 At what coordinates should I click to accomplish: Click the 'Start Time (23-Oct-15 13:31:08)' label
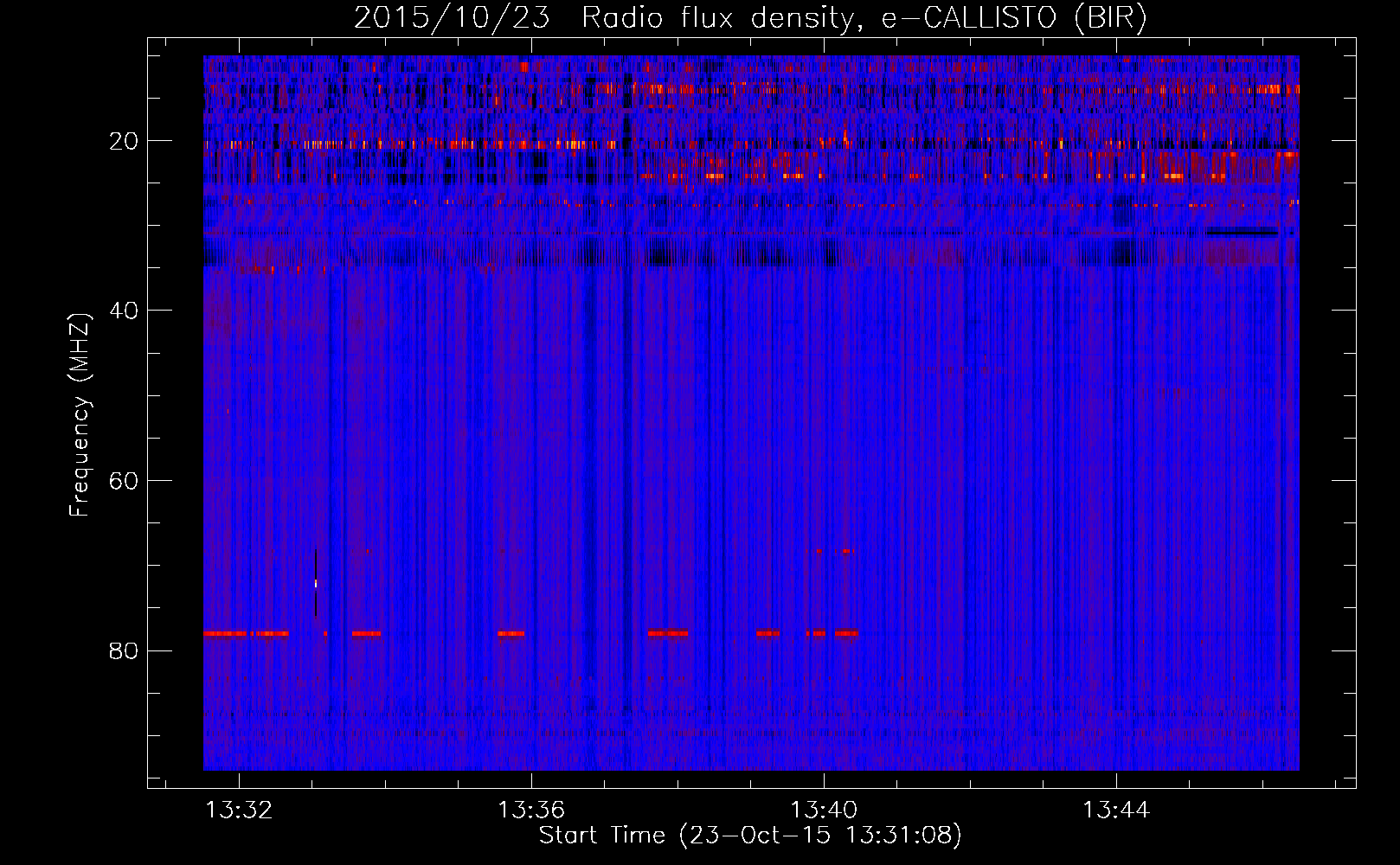click(750, 836)
